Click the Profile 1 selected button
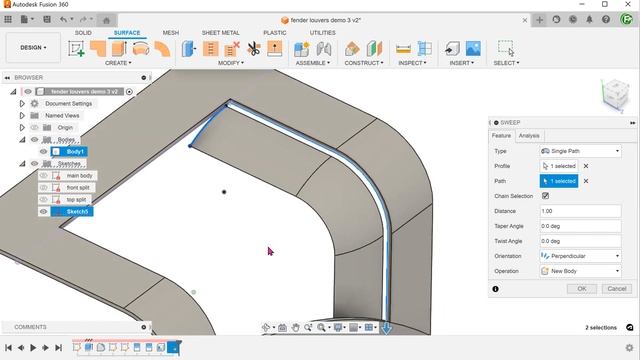Image resolution: width=640 pixels, height=360 pixels. [559, 166]
